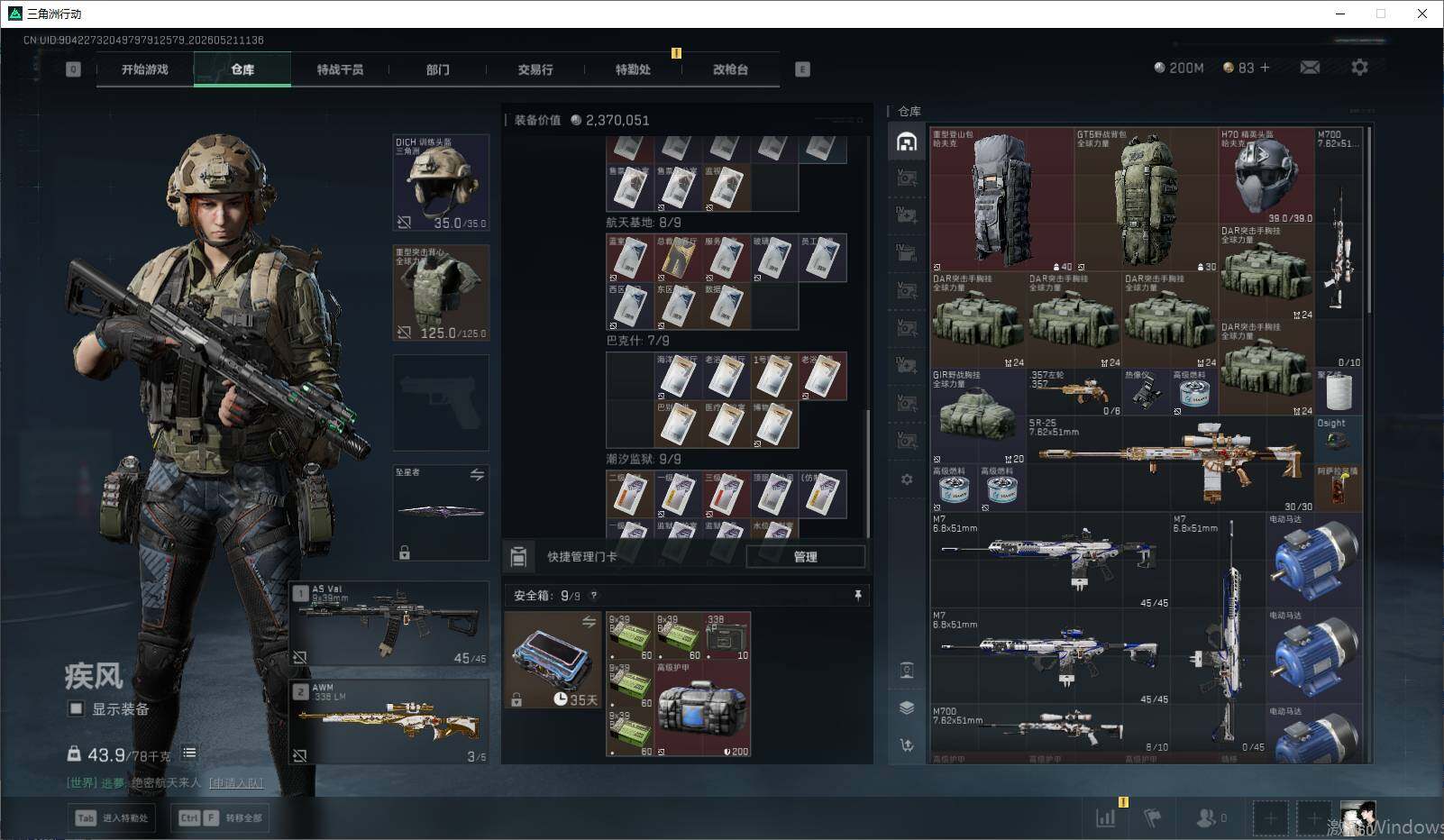Click the flag icon in bottom bar
Image resolution: width=1444 pixels, height=840 pixels.
click(x=1153, y=818)
